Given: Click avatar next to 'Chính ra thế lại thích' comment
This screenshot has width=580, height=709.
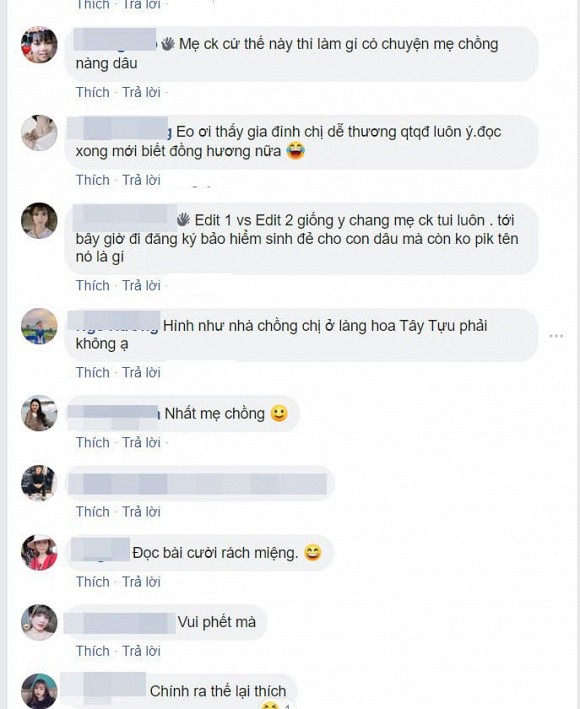Looking at the screenshot, I should click(39, 691).
